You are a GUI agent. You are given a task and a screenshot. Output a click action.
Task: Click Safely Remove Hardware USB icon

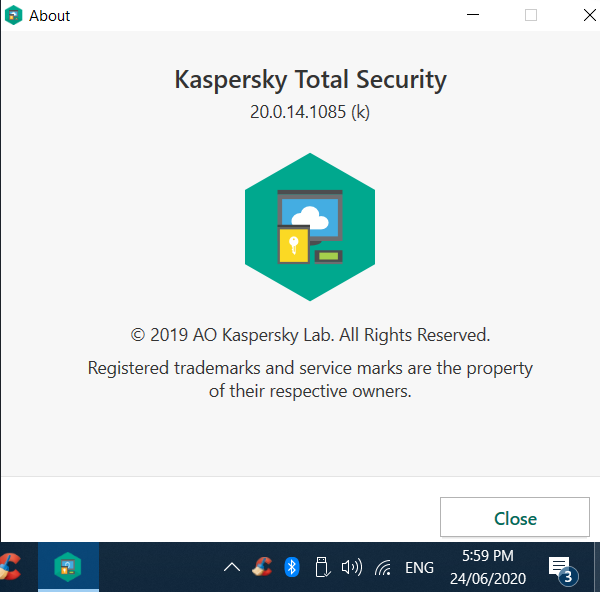[321, 567]
